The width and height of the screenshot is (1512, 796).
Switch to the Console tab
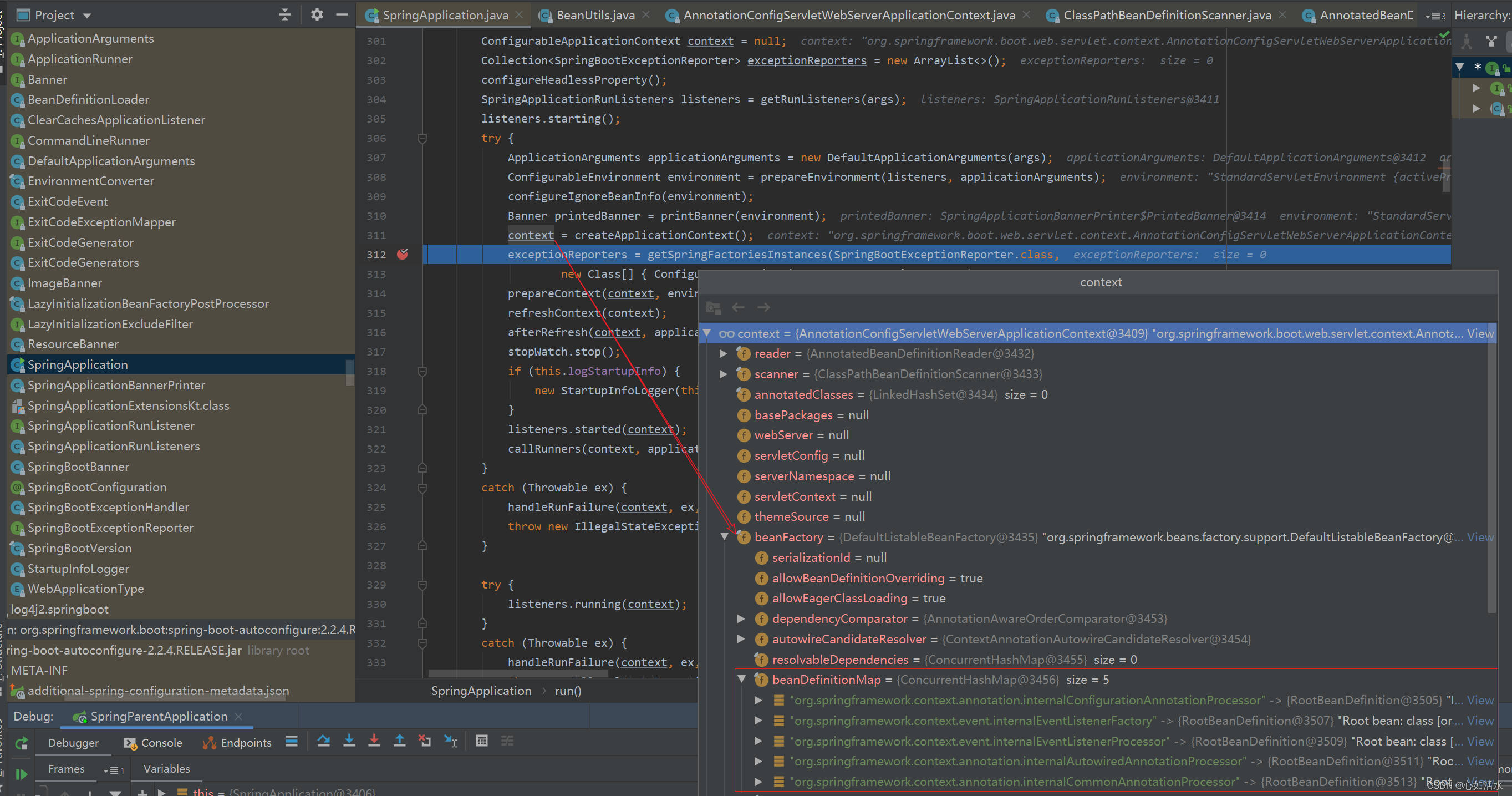tap(153, 743)
